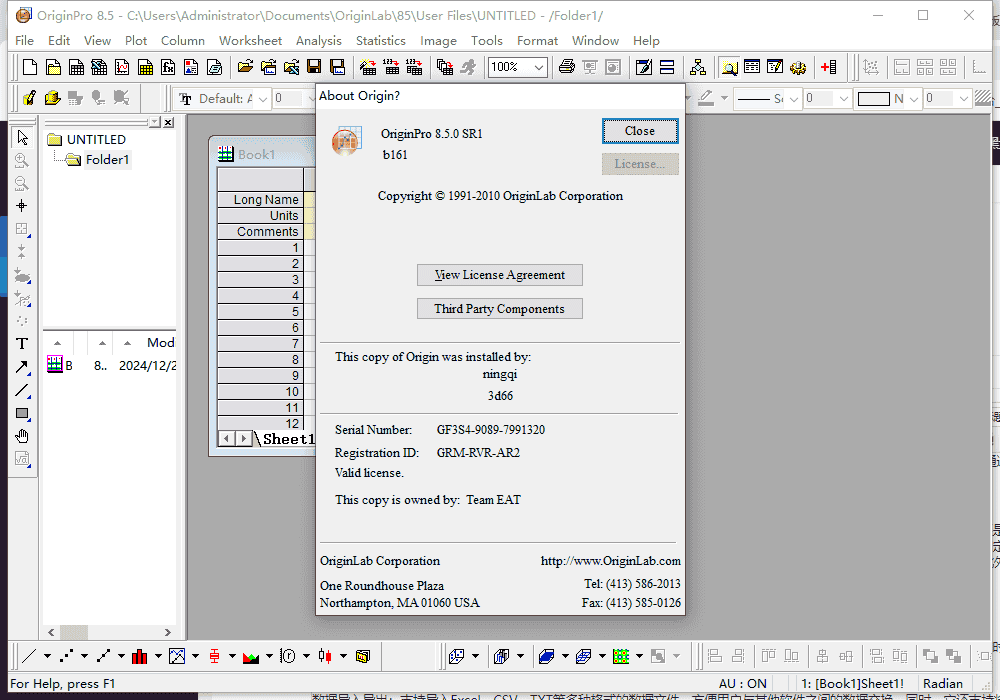Toggle the Results Log window button
1000x700 pixels.
(x=752, y=68)
